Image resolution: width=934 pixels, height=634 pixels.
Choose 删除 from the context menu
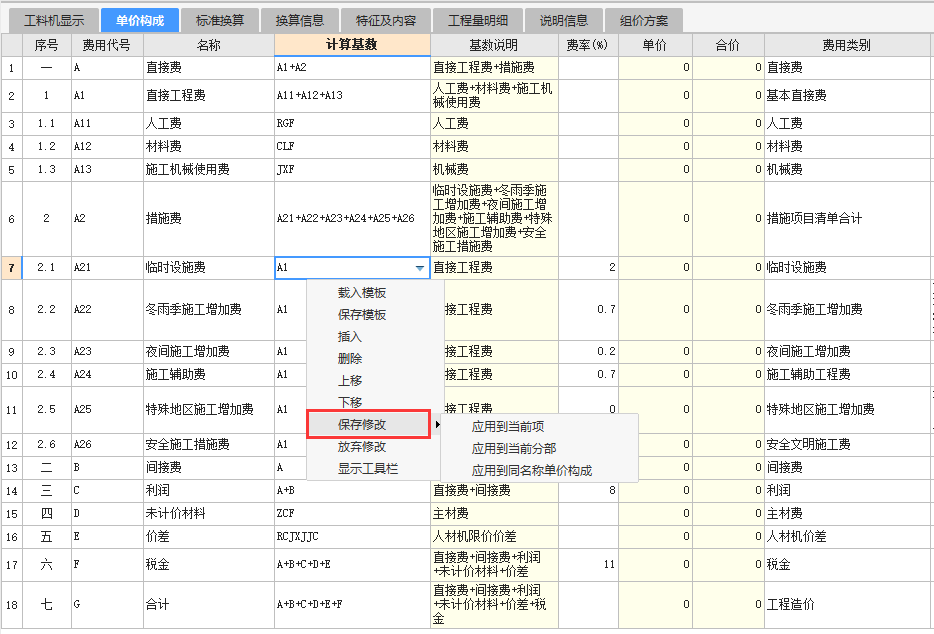point(350,359)
